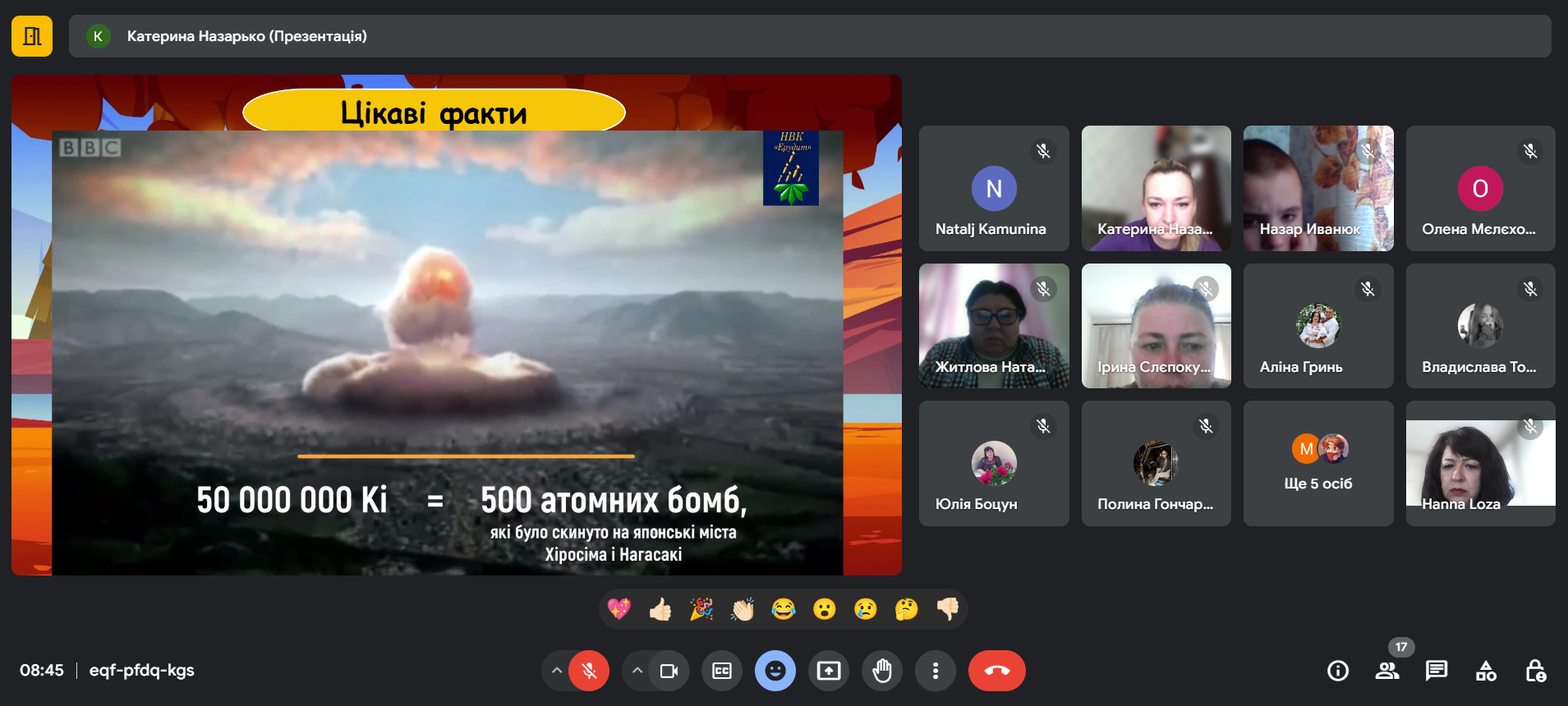Leave the call
The image size is (1568, 706).
pos(996,671)
